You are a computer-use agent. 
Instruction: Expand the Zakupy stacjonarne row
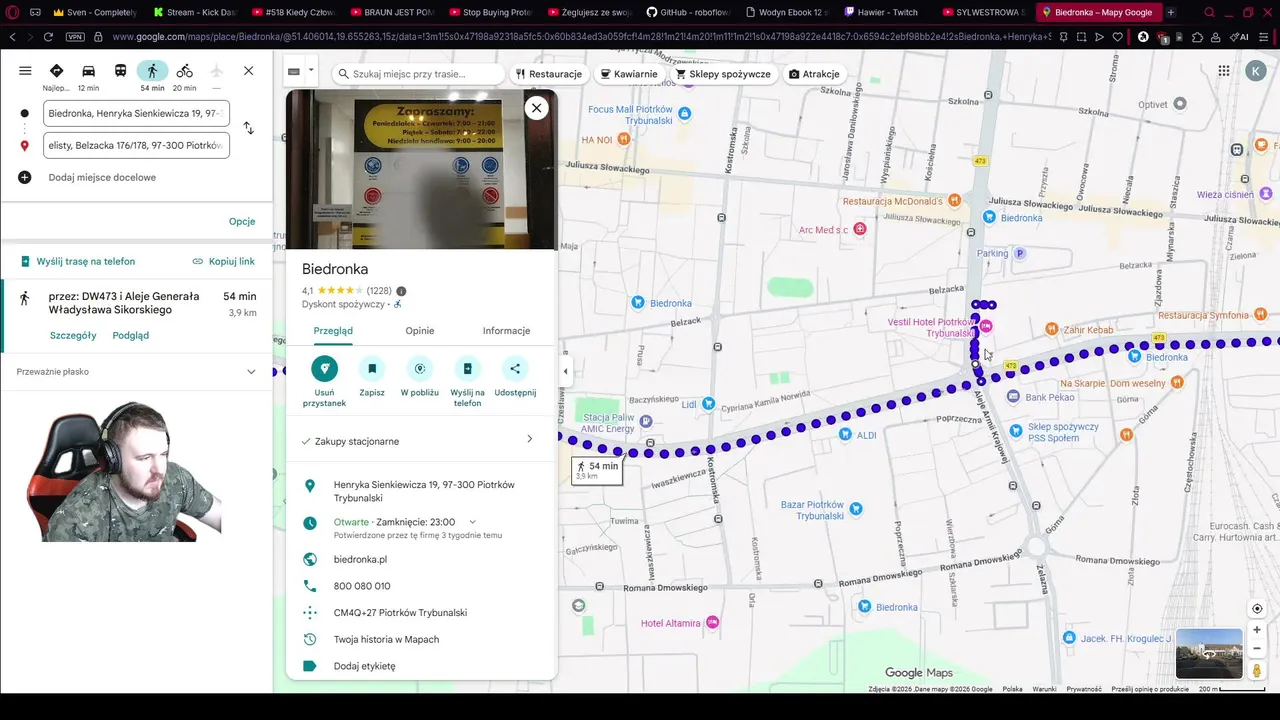click(421, 440)
